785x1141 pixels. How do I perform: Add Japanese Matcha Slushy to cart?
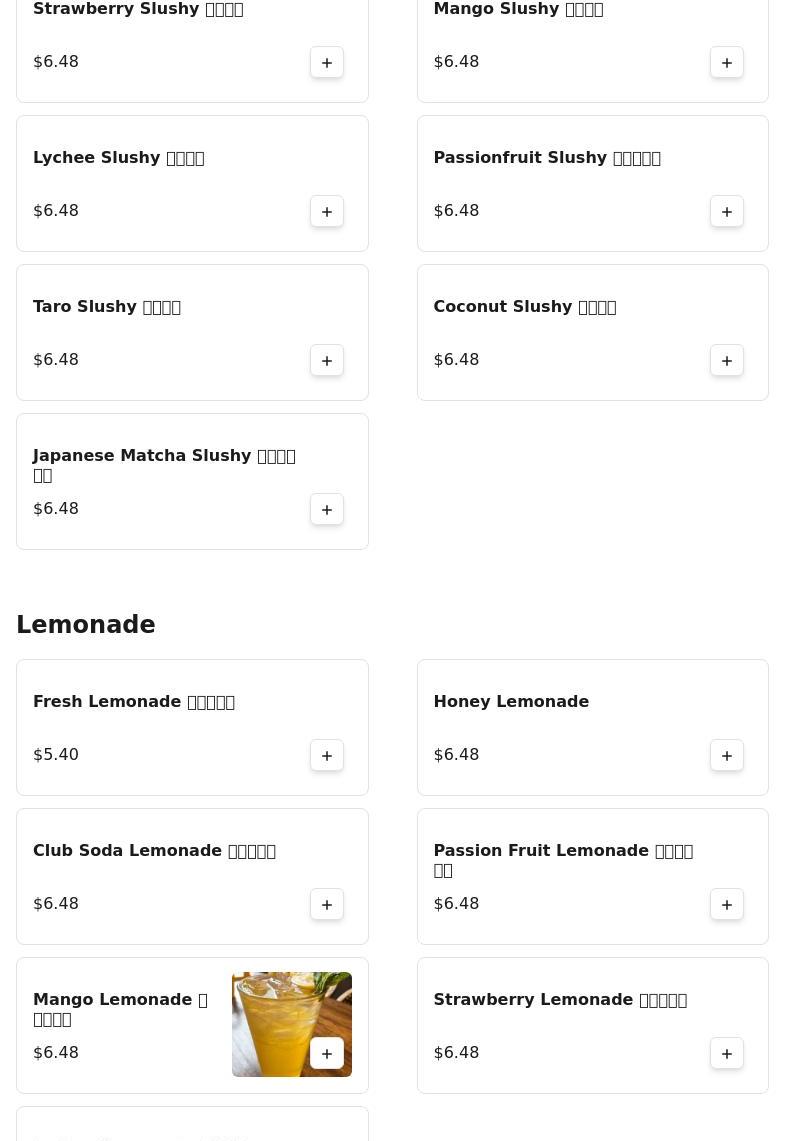coord(327,509)
